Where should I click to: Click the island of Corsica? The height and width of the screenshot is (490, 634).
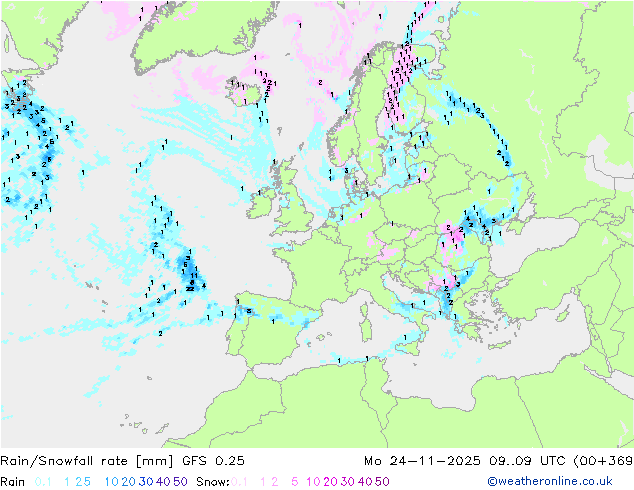coord(365,308)
